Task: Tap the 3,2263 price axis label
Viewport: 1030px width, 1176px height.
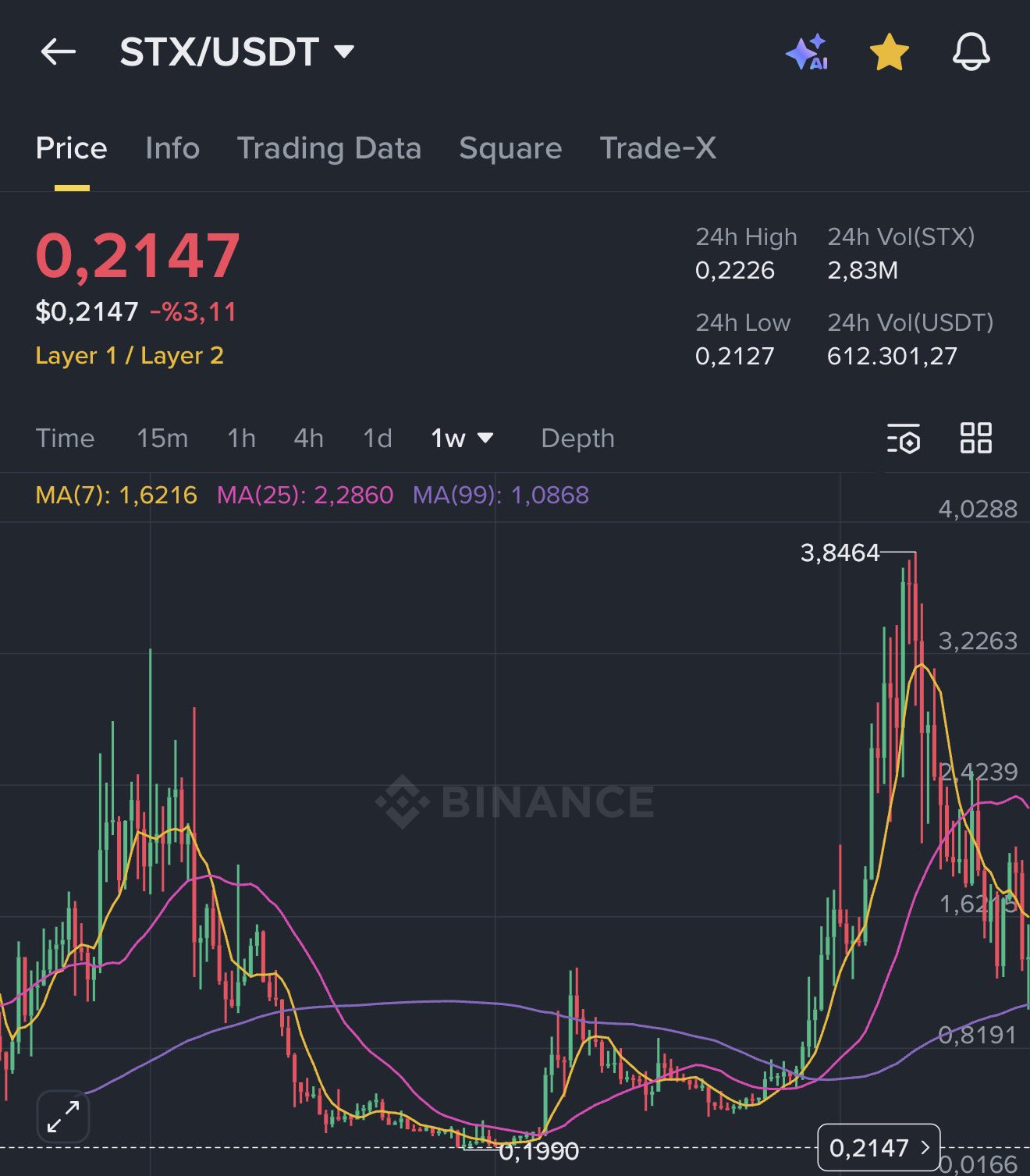Action: coord(978,641)
